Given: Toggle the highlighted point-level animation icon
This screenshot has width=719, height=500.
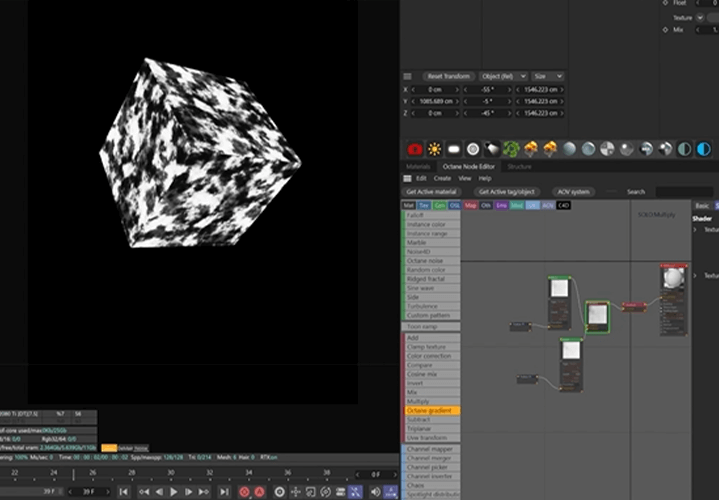Looking at the screenshot, I should [x=355, y=492].
